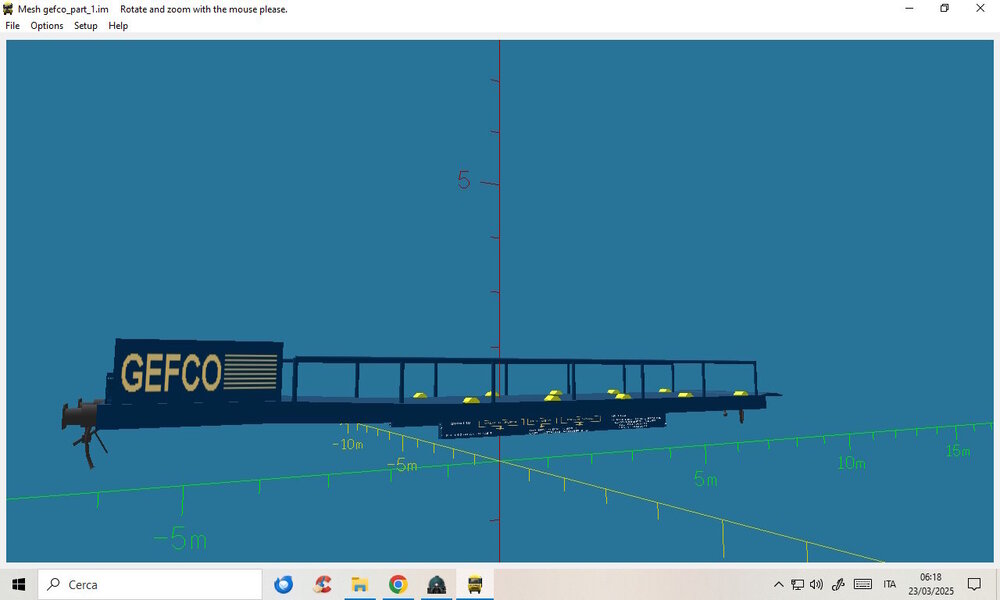1000x600 pixels.
Task: Restore down the mesh viewer window
Action: coord(945,8)
